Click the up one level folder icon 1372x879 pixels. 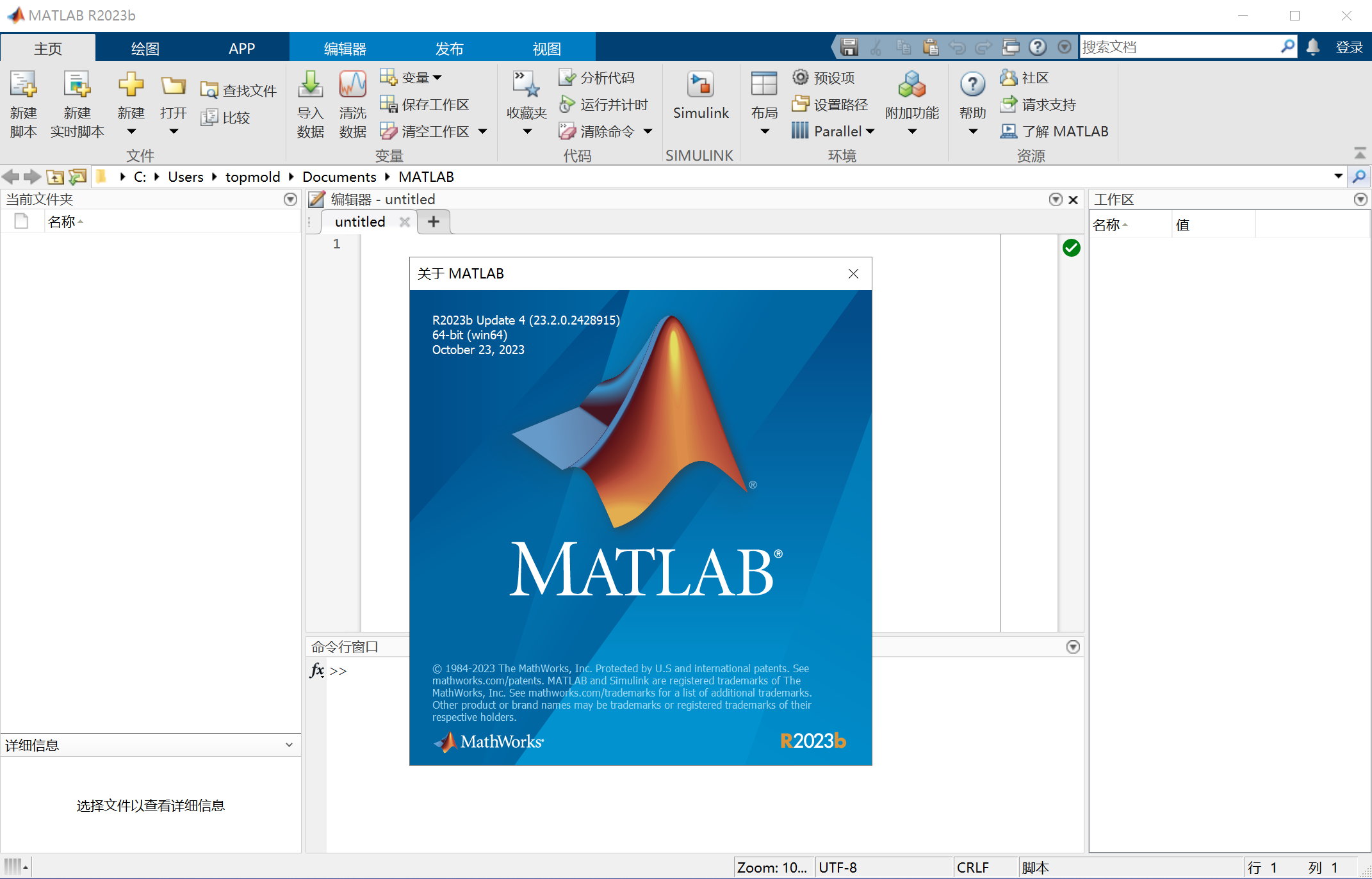click(55, 177)
